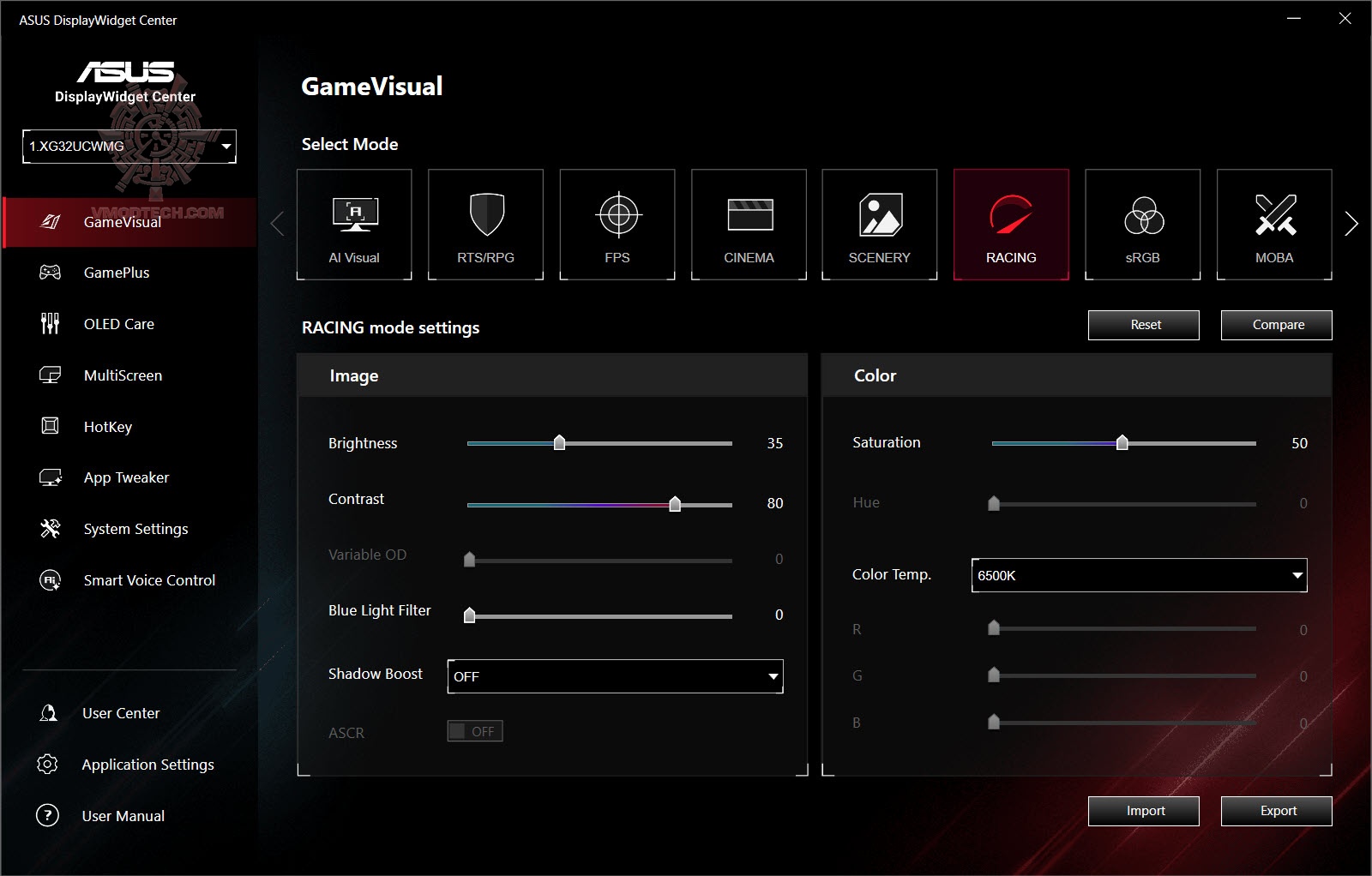Click the HotKey icon in sidebar
Screen dimensions: 1372x876
point(51,426)
